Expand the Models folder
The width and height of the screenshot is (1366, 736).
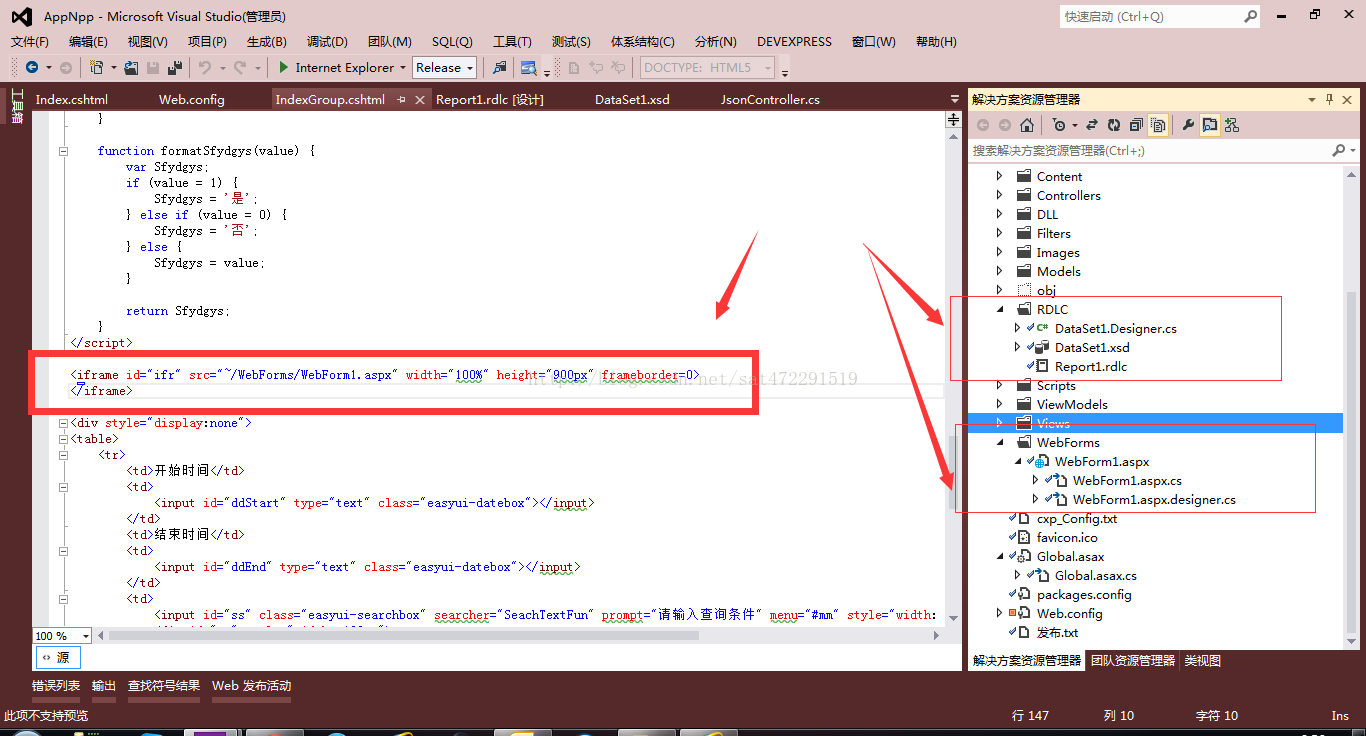[x=999, y=271]
